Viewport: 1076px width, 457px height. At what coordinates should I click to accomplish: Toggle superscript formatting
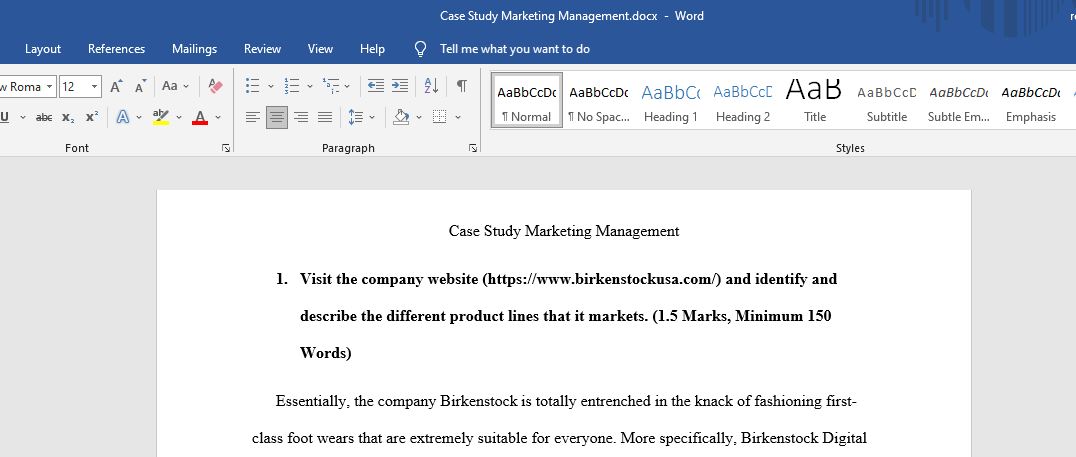tap(91, 117)
